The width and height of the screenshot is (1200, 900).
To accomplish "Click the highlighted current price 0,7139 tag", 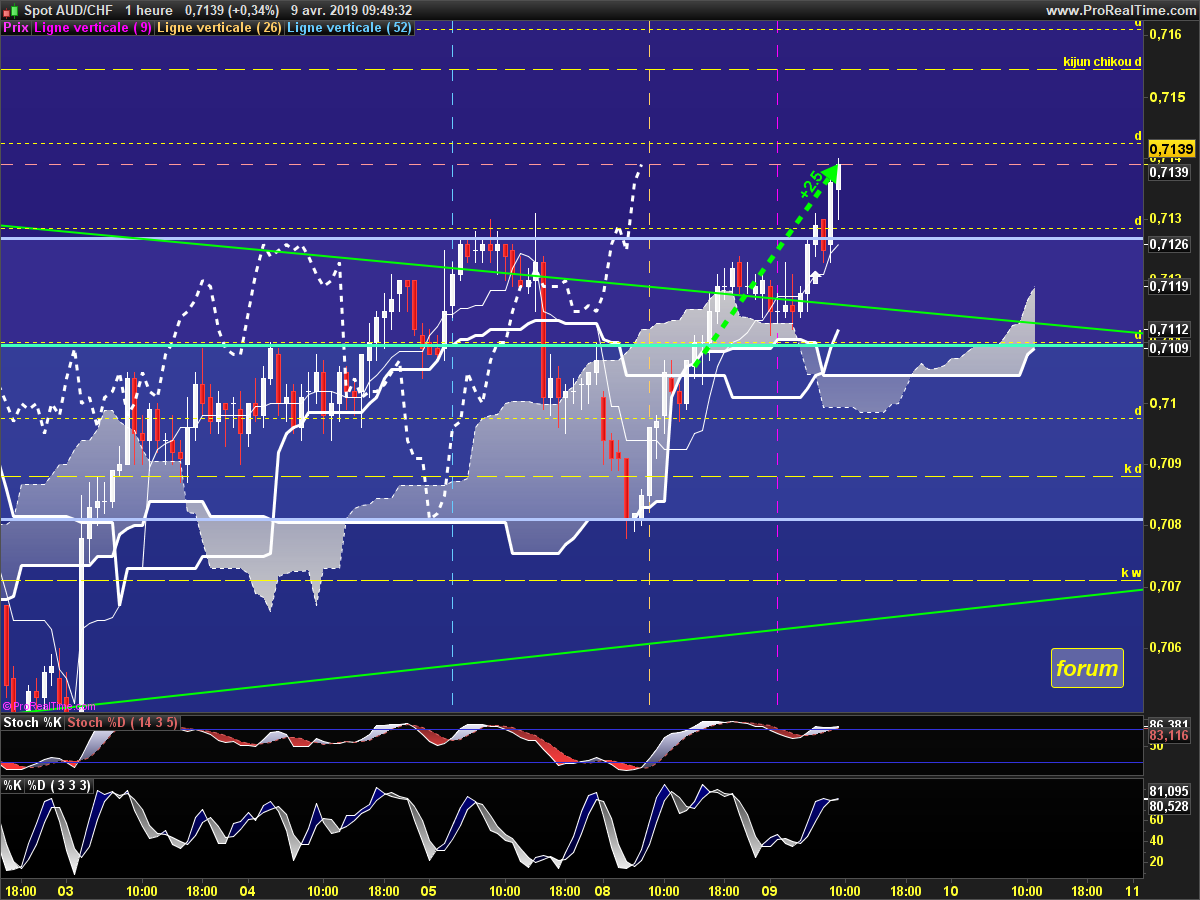I will (1170, 147).
